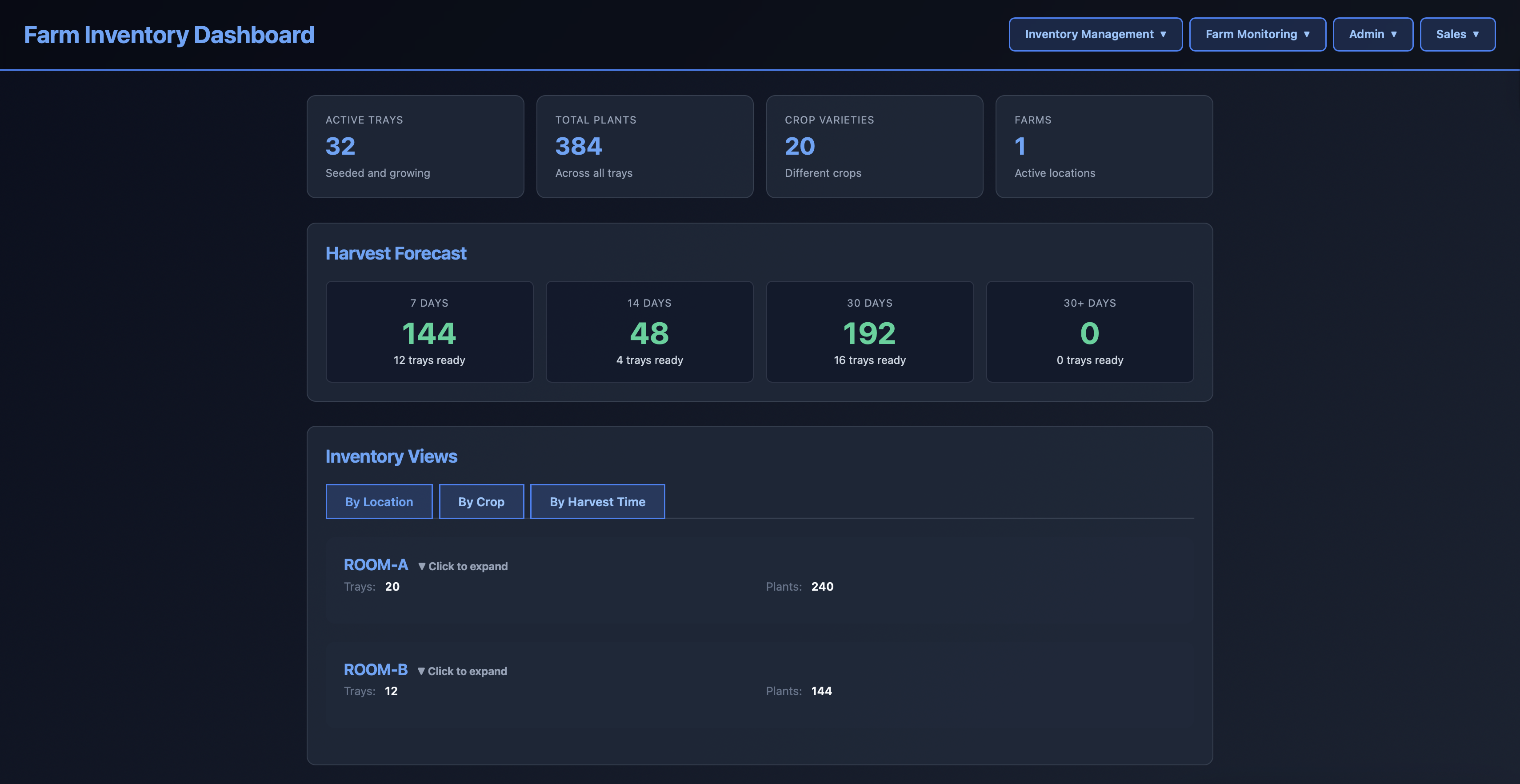The width and height of the screenshot is (1520, 784).
Task: Click the Farms stat card
Action: tap(1104, 146)
